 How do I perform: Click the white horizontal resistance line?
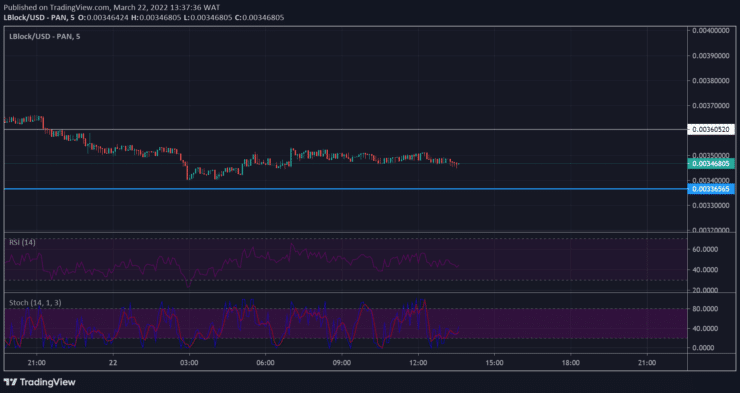click(345, 129)
